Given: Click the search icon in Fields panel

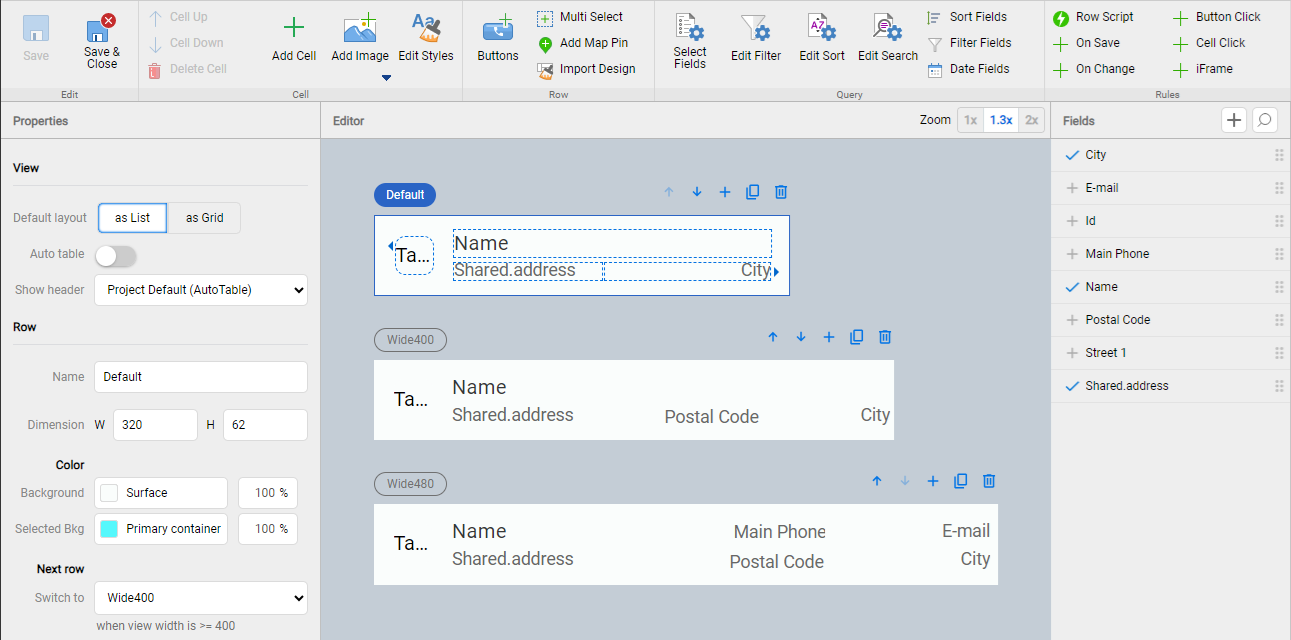Looking at the screenshot, I should 1265,120.
